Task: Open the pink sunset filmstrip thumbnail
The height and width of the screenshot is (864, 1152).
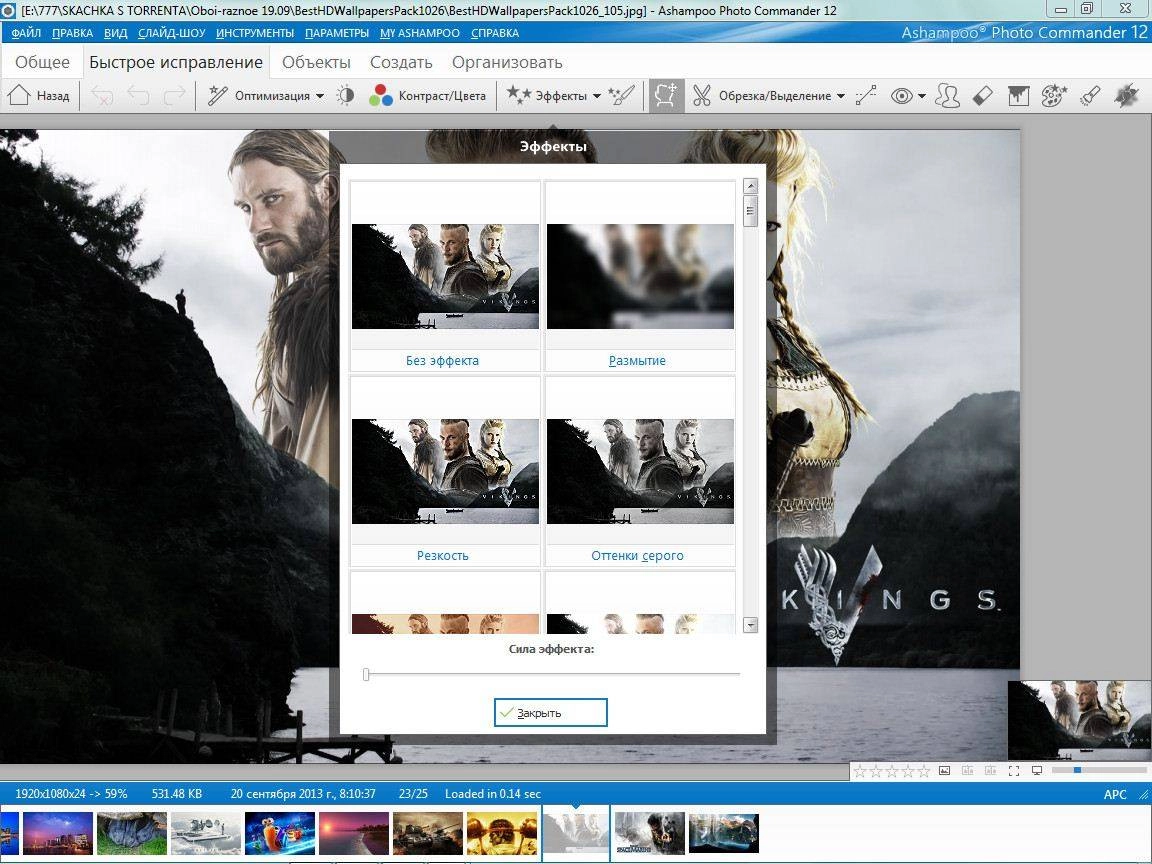Action: pyautogui.click(x=353, y=833)
